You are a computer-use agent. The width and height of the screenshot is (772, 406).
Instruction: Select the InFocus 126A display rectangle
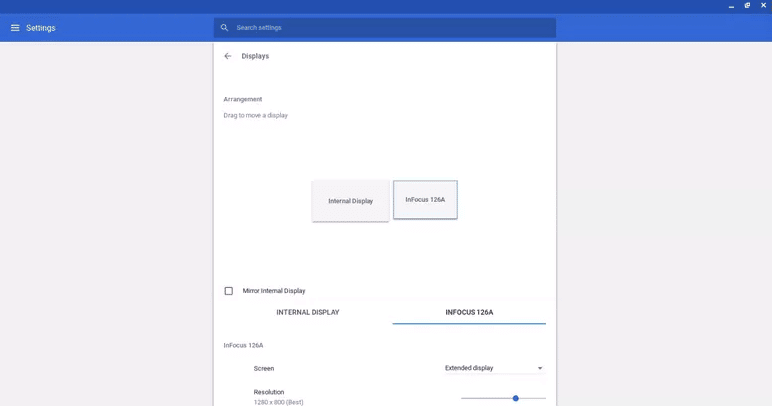(425, 199)
